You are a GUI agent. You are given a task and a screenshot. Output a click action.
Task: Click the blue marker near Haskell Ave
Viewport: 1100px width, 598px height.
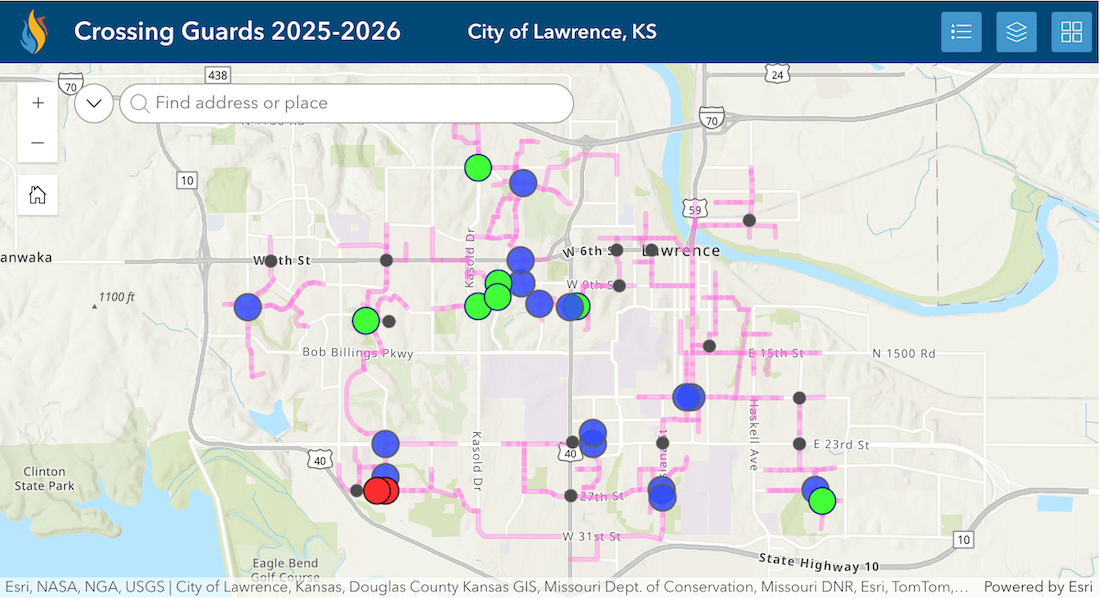[688, 397]
